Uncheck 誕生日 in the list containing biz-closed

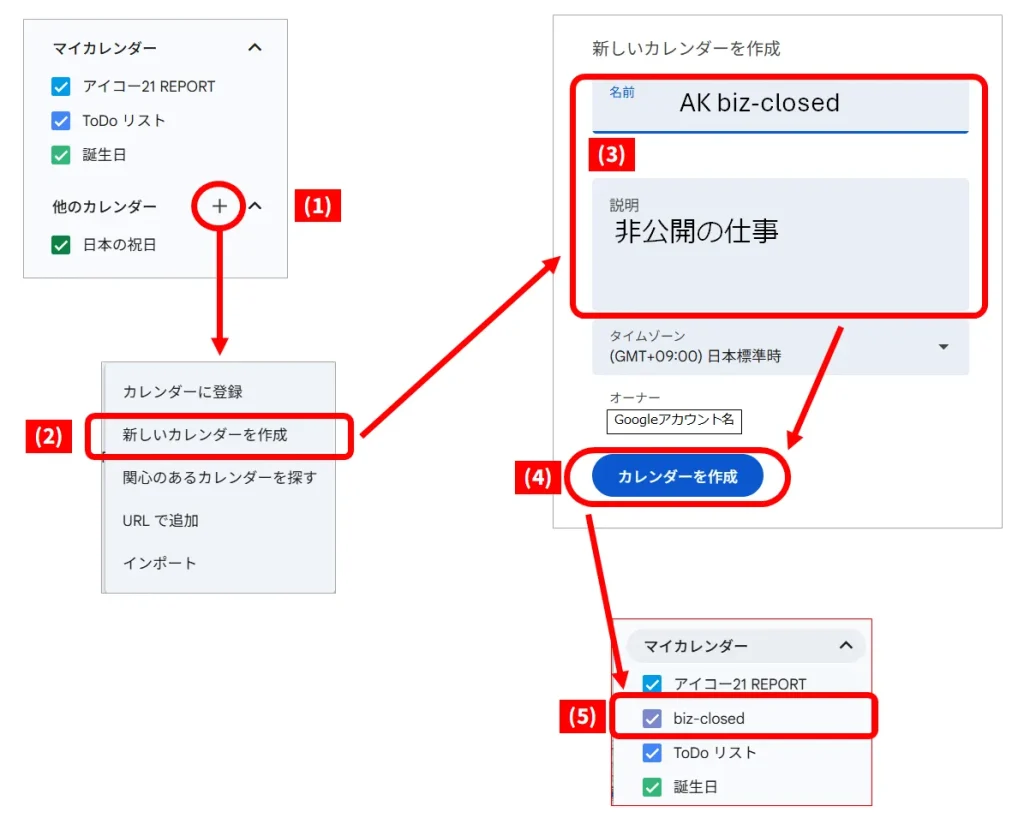[x=652, y=787]
